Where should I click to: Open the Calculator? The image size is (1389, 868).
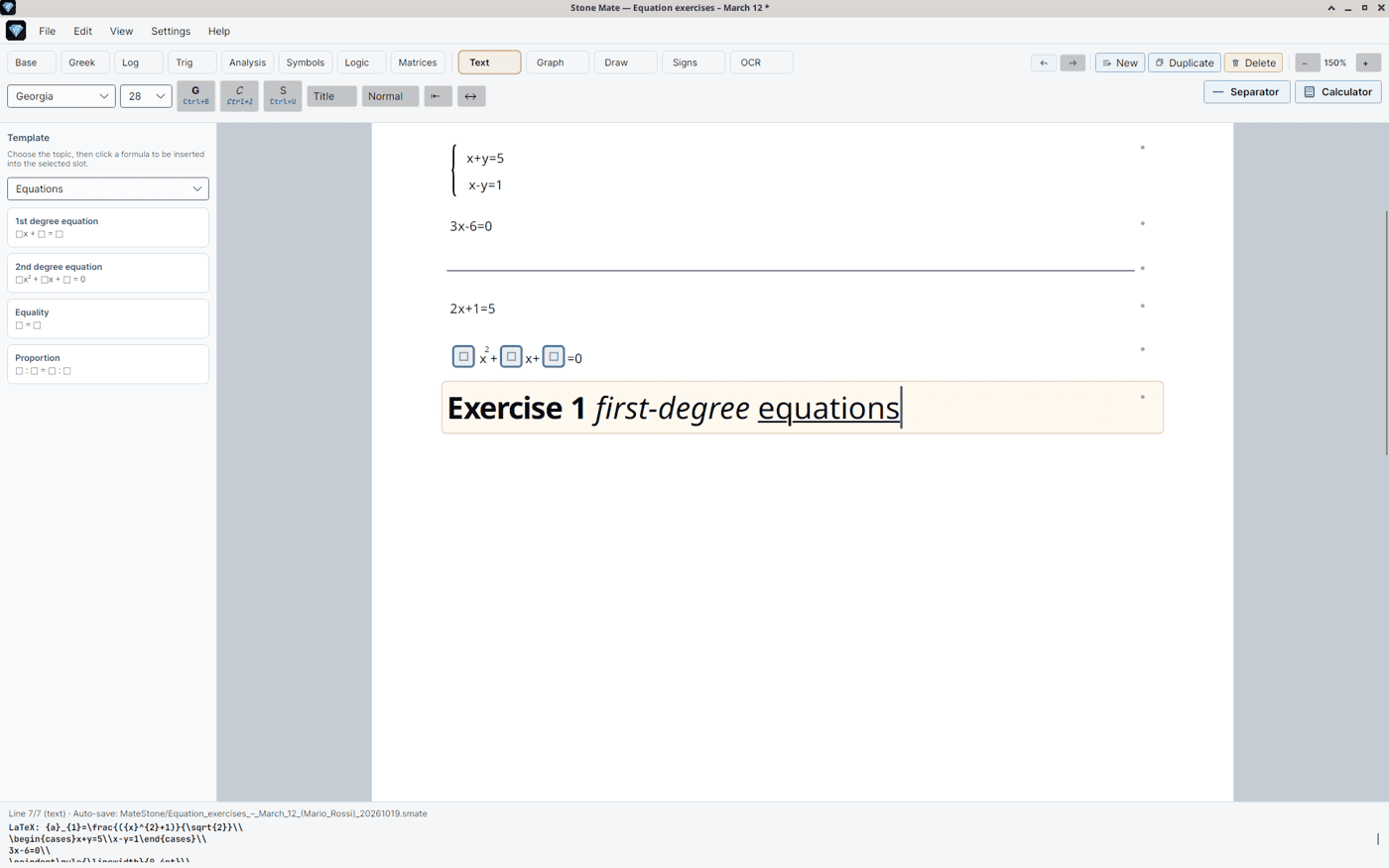(x=1337, y=92)
